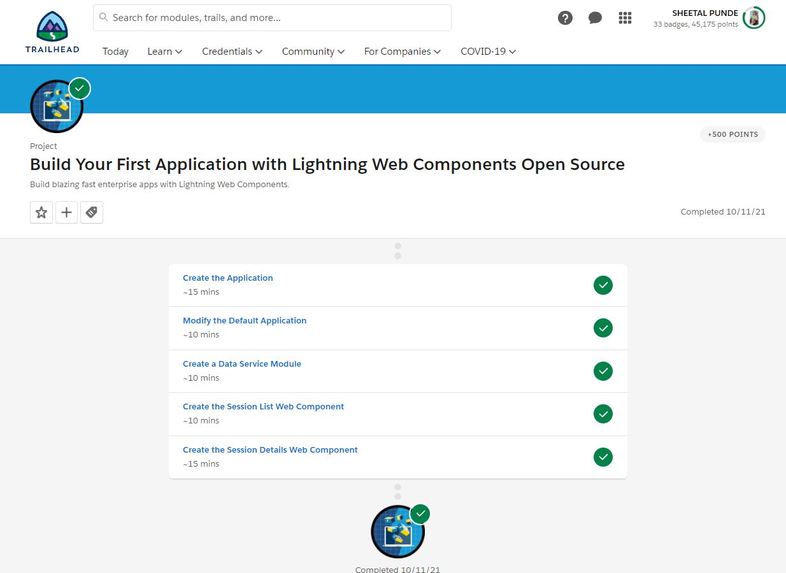This screenshot has width=786, height=573.
Task: Click the green checkmark for Create the Application
Action: (x=603, y=285)
